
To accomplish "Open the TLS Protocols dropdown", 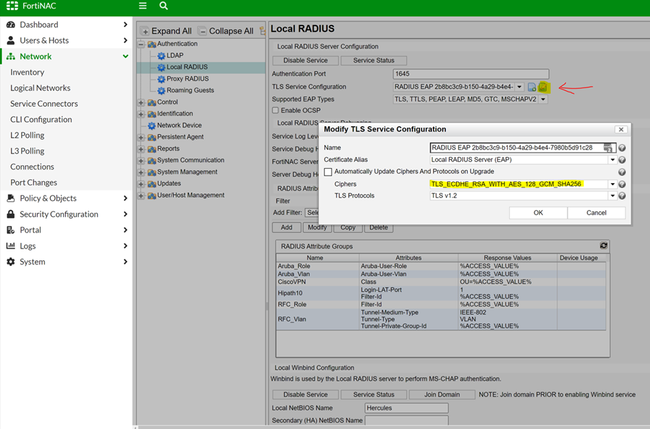I will (x=520, y=197).
